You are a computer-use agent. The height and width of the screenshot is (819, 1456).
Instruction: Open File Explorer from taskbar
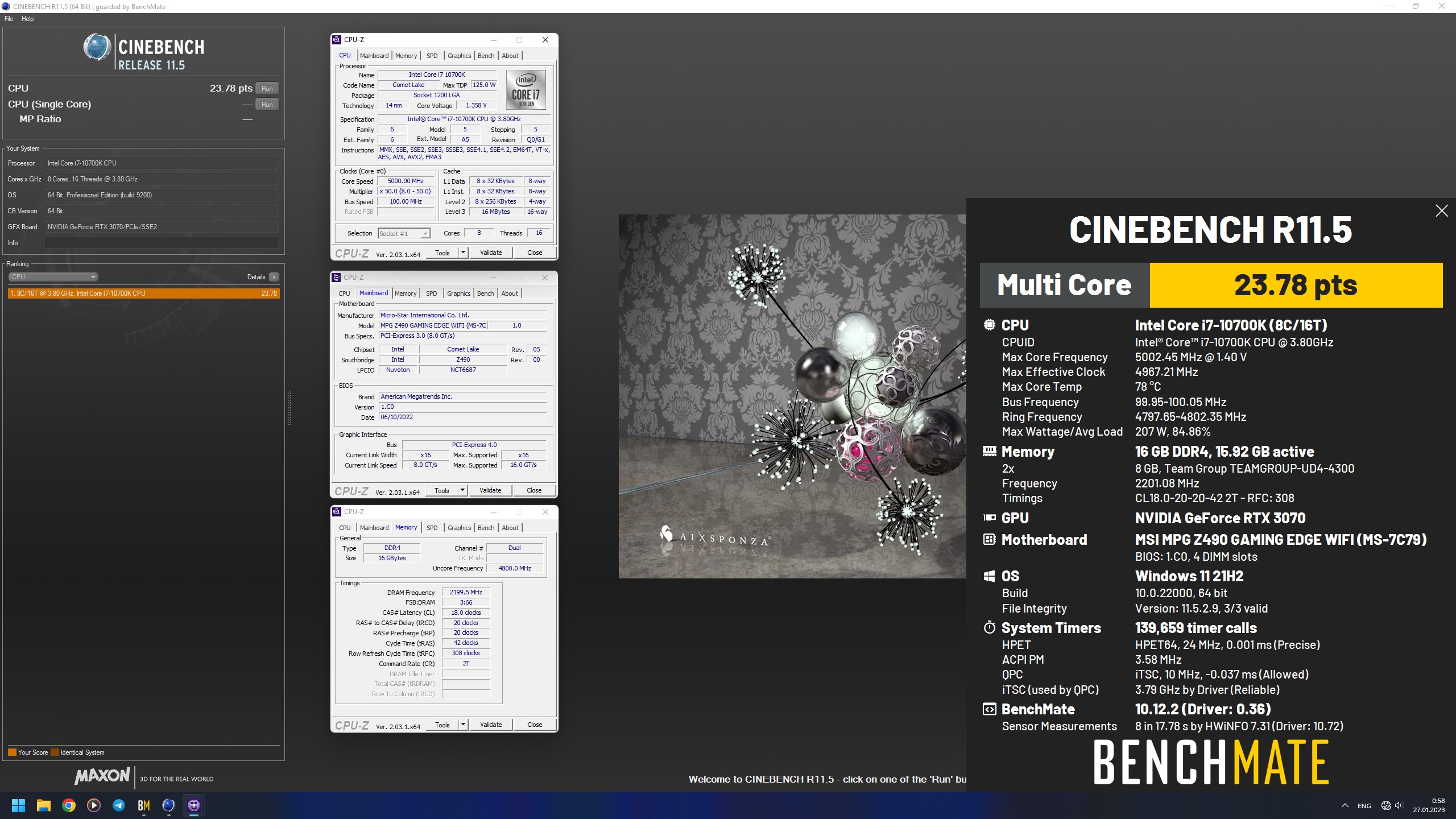[x=44, y=805]
